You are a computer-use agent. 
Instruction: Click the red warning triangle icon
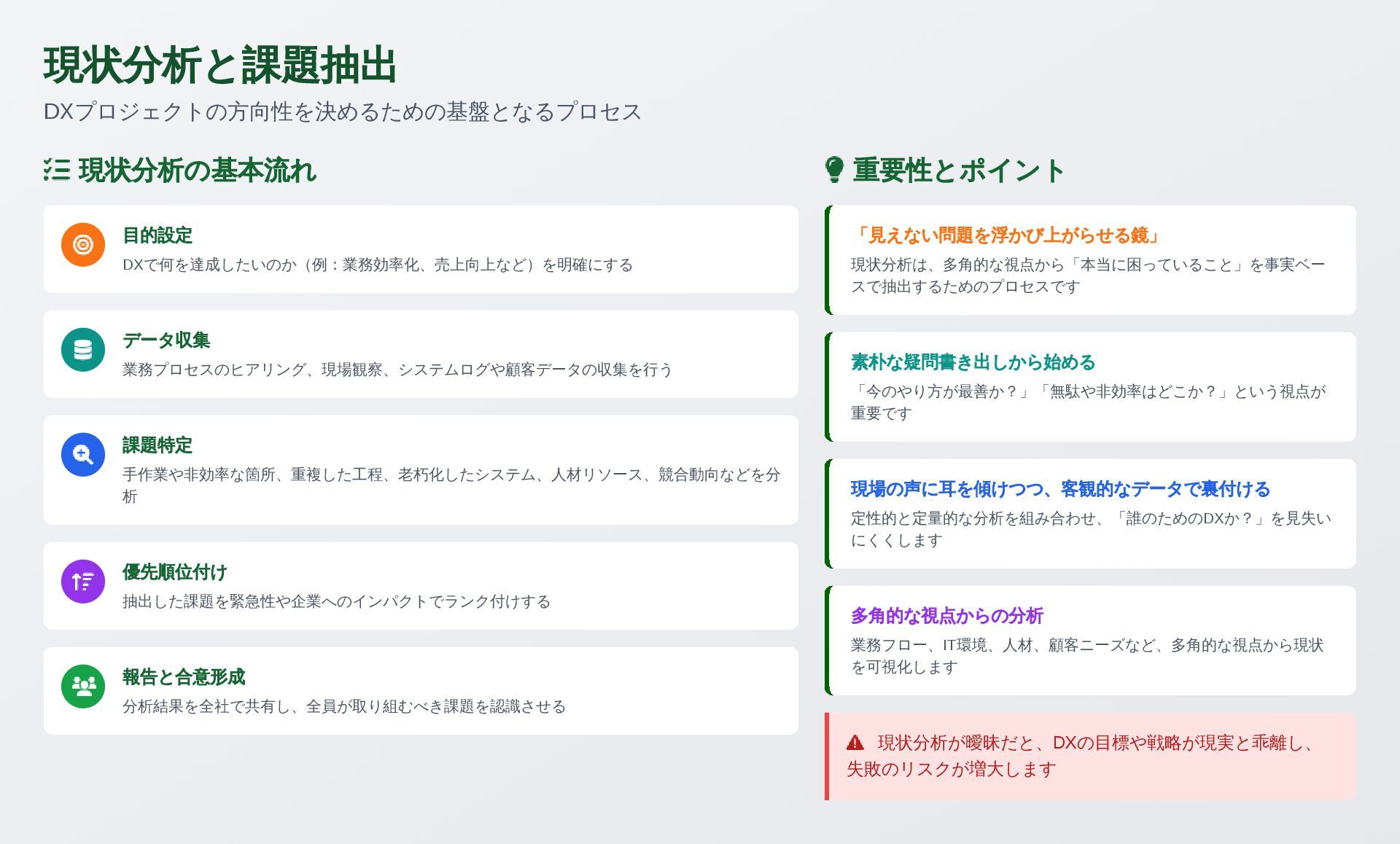(x=855, y=743)
